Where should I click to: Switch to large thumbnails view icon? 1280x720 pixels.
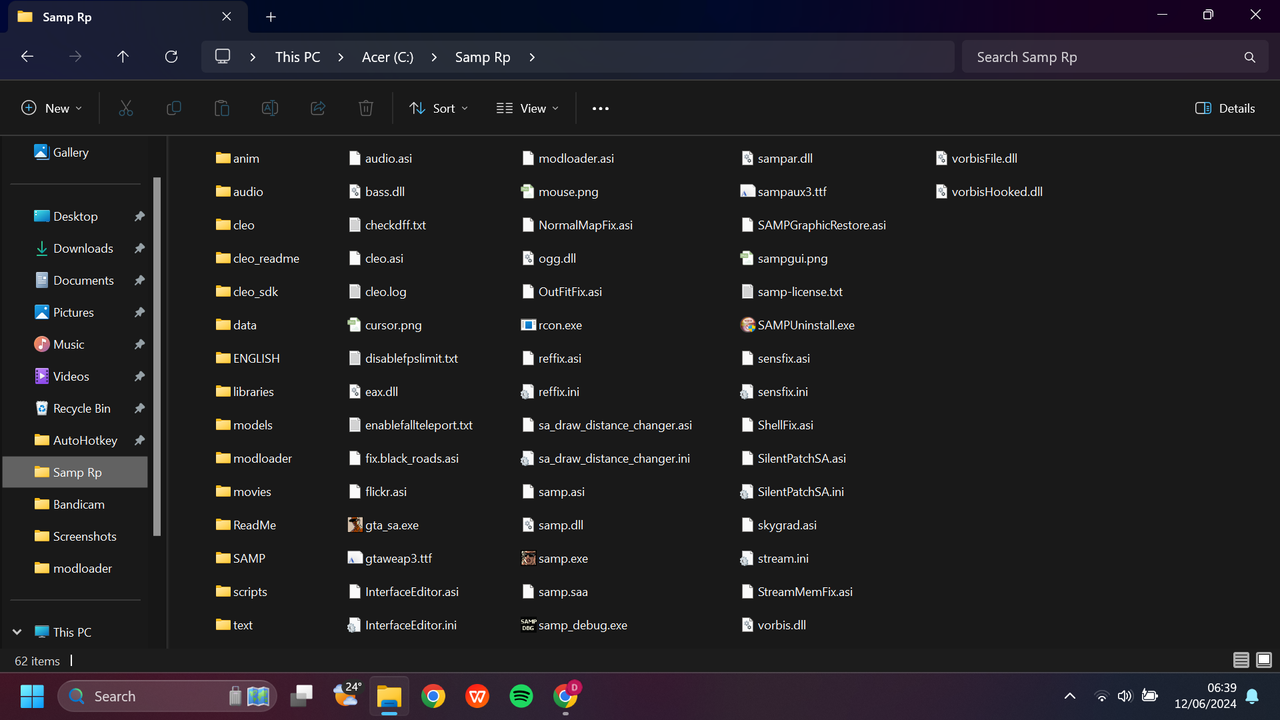[1264, 660]
